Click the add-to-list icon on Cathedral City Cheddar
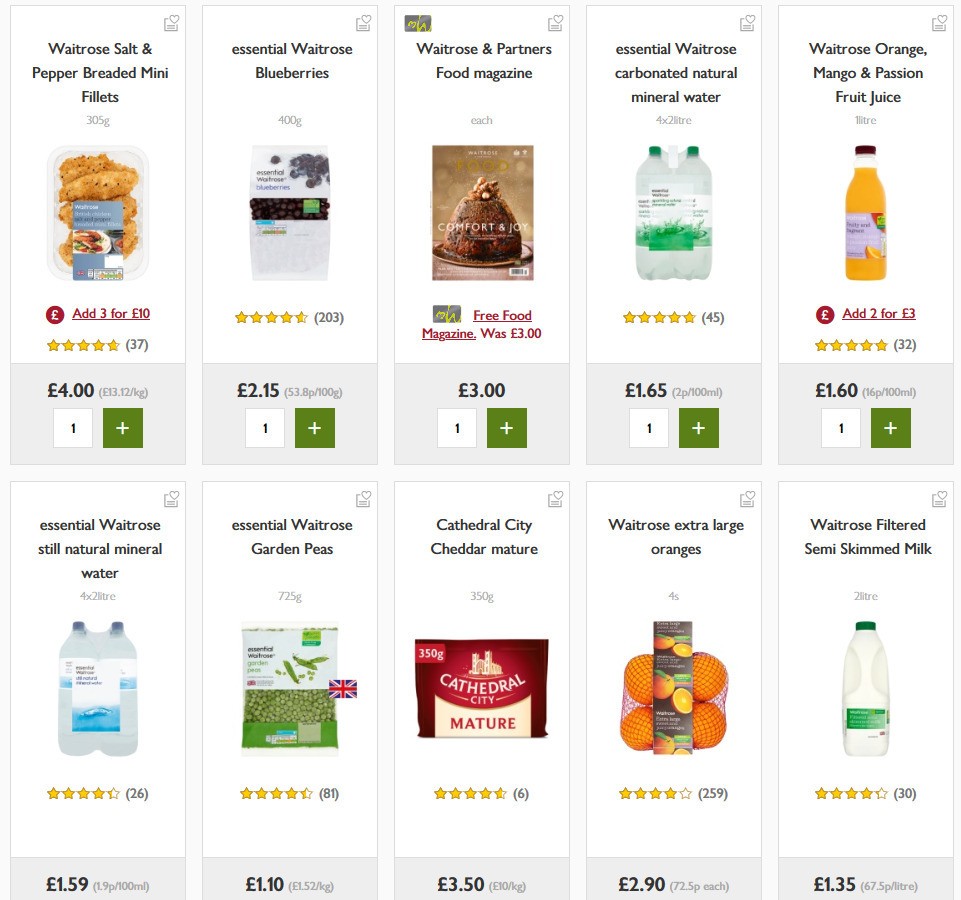Image resolution: width=961 pixels, height=900 pixels. pyautogui.click(x=555, y=497)
